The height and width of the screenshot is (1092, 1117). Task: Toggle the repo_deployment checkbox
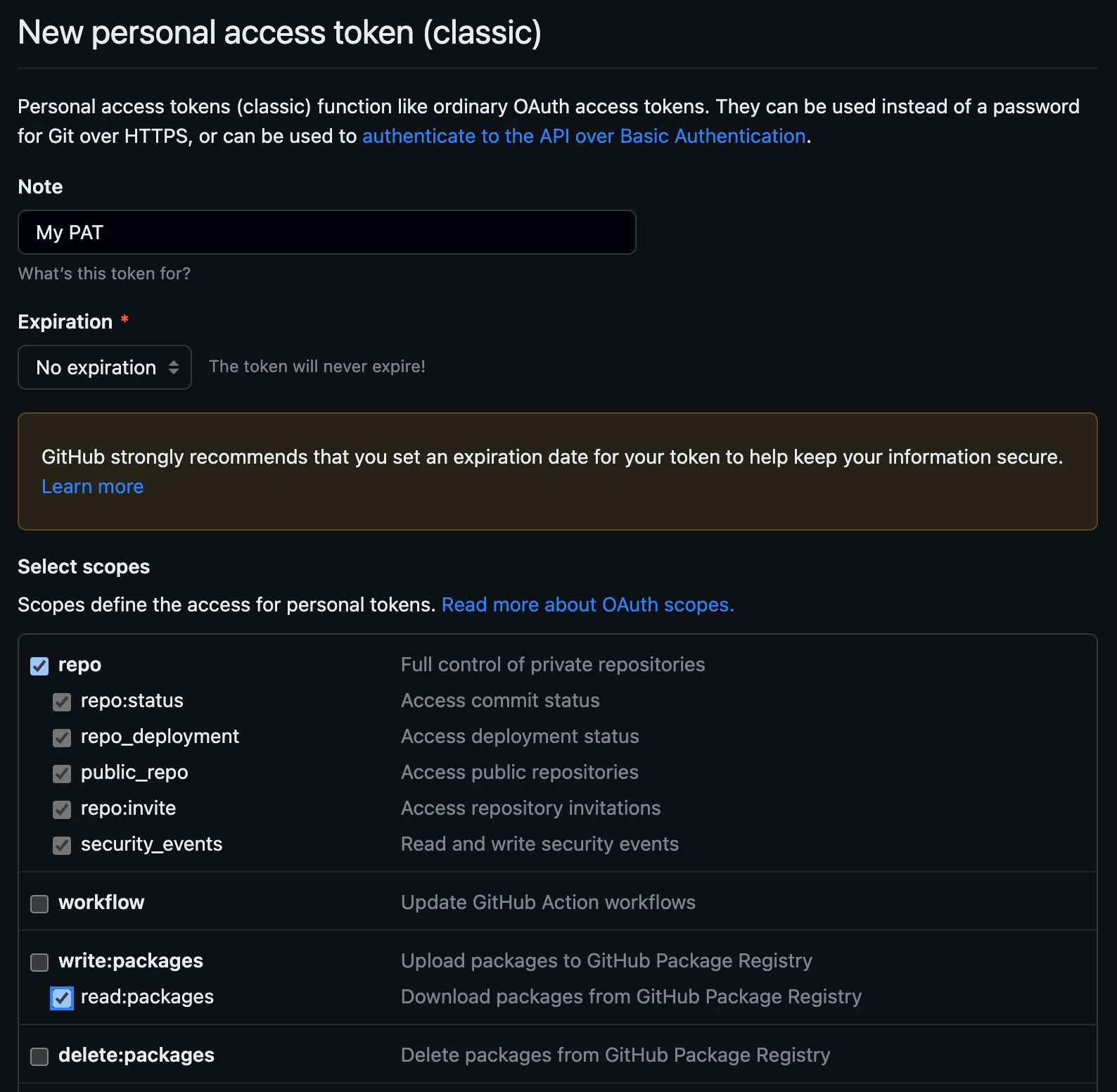click(x=62, y=737)
